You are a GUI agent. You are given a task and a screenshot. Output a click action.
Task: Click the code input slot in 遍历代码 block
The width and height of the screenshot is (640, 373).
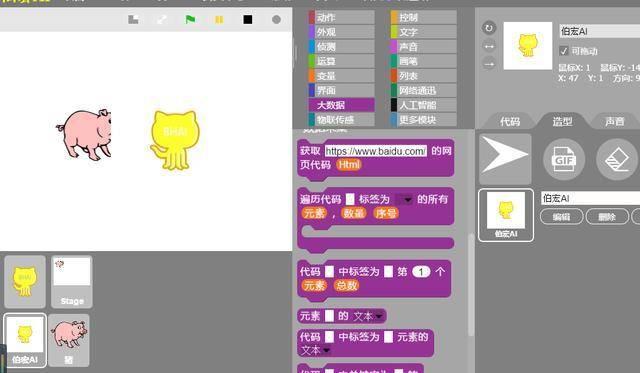click(x=350, y=199)
